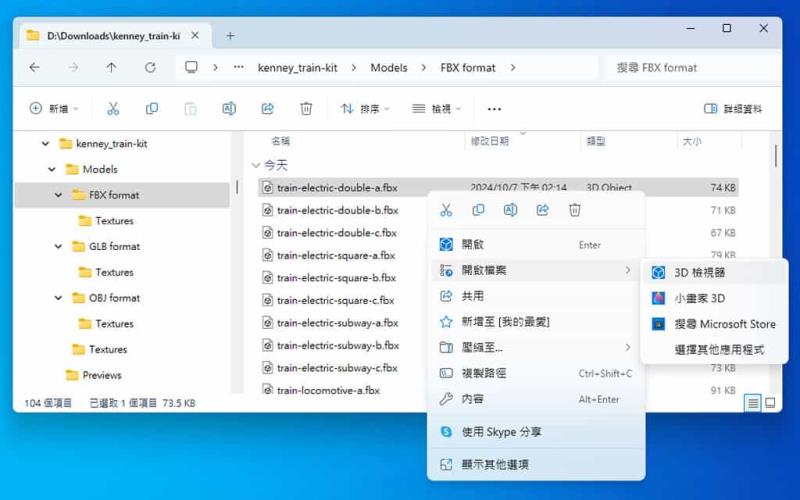Image resolution: width=800 pixels, height=500 pixels.
Task: Collapse the kenney_train-kit tree node
Action: (45, 144)
